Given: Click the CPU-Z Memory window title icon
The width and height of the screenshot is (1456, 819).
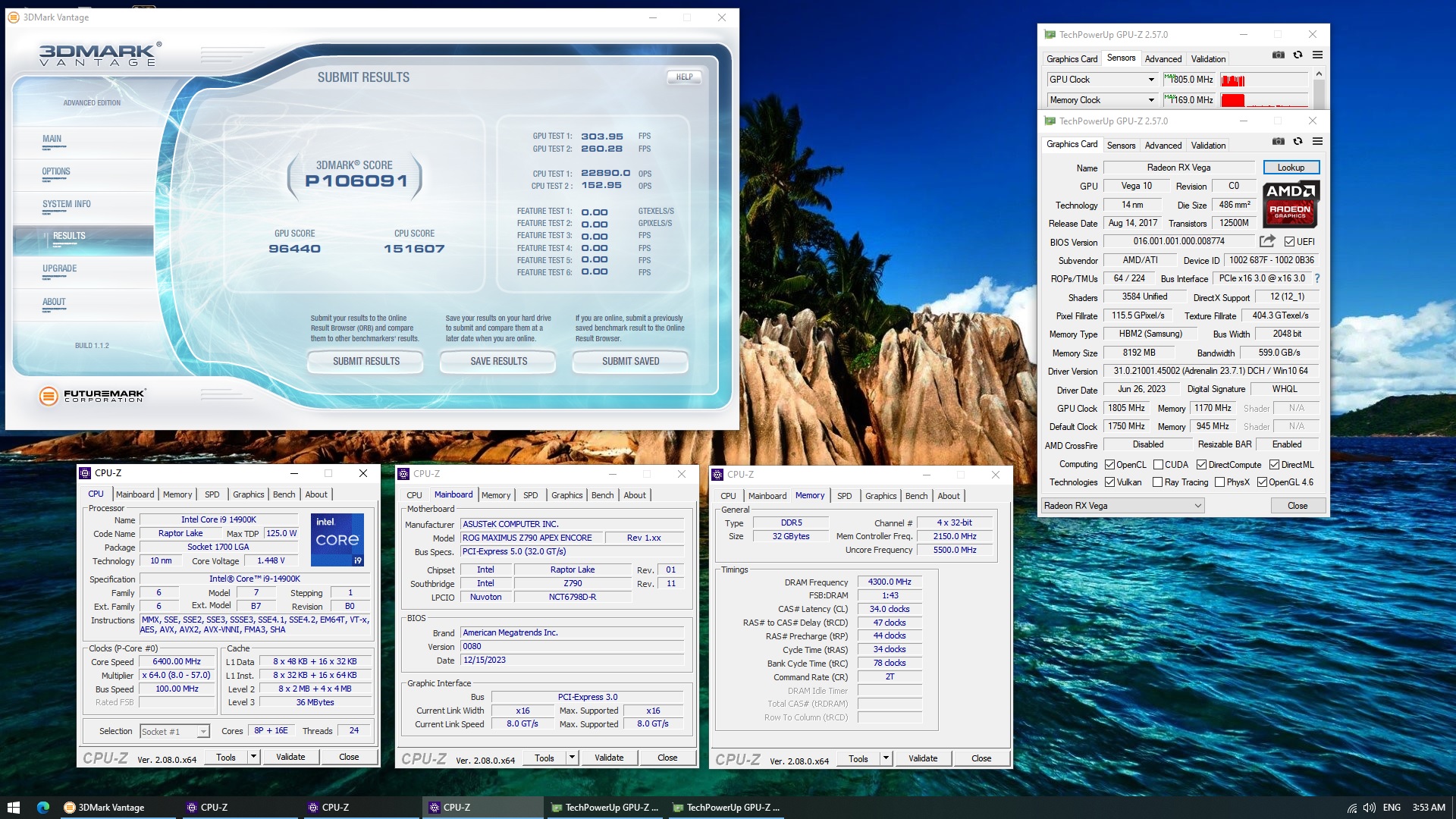Looking at the screenshot, I should click(718, 475).
